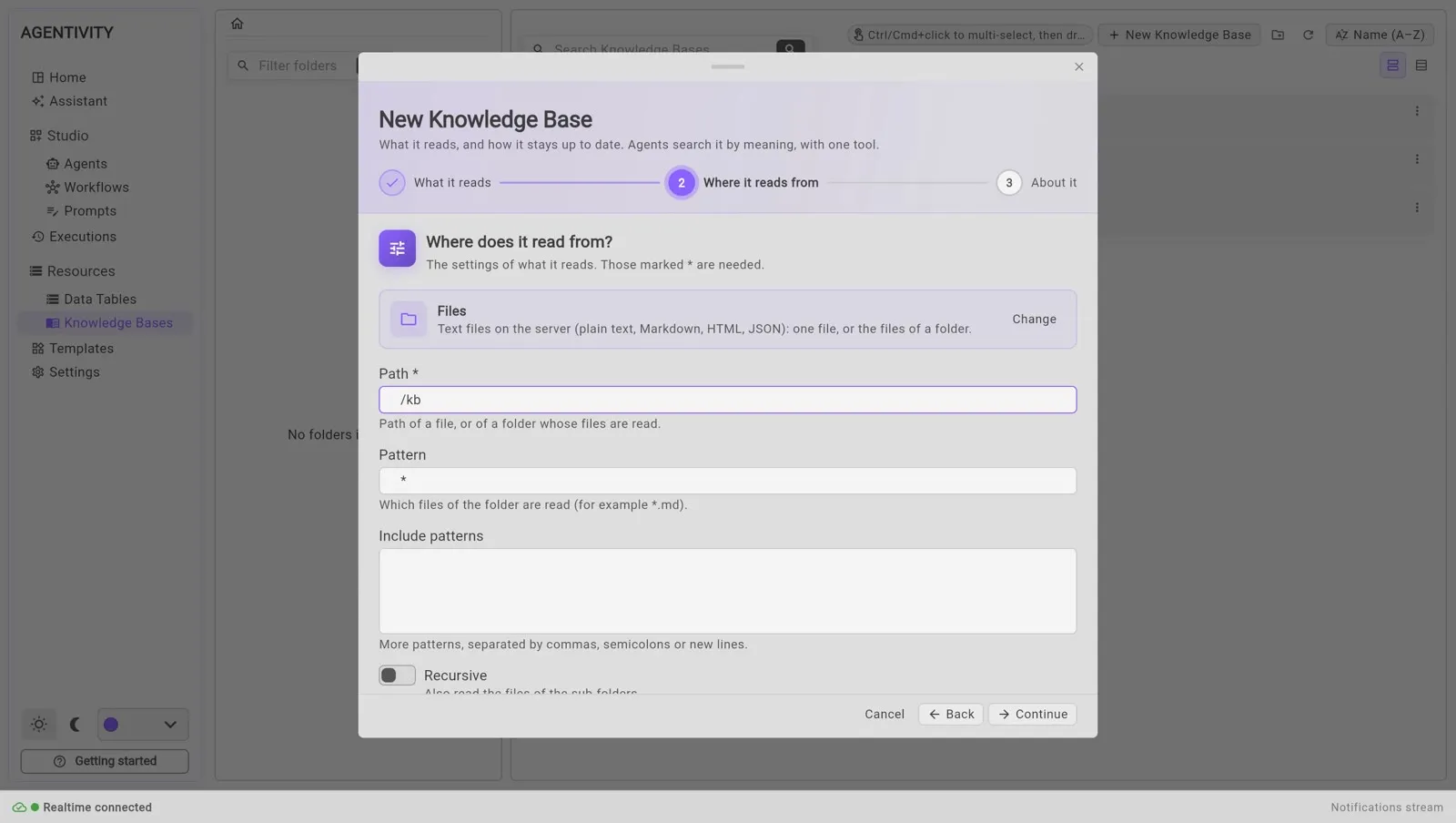Screen dimensions: 1456x823
Task: Open Executions in the sidebar
Action: click(75, 237)
